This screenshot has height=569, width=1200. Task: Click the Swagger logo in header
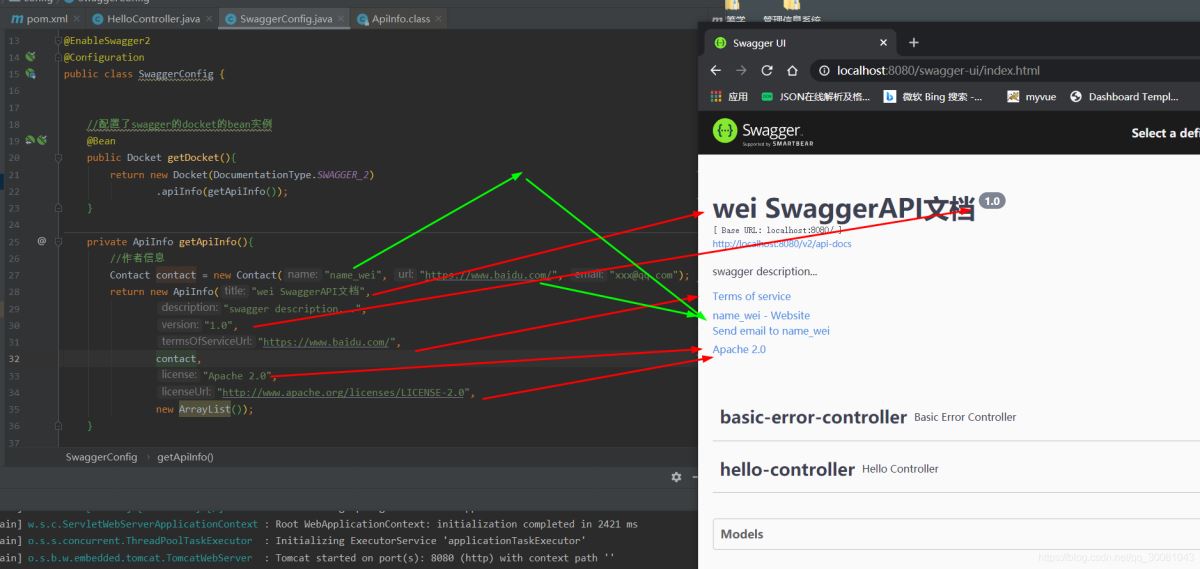[x=757, y=132]
